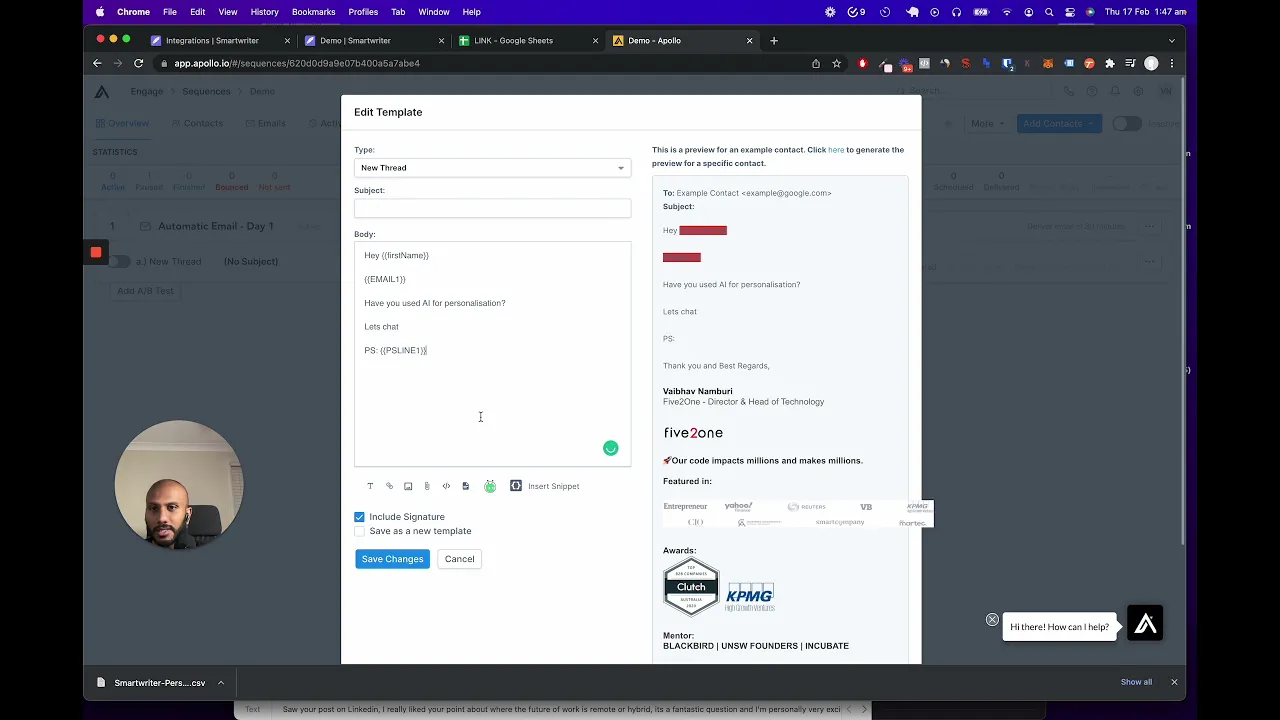The height and width of the screenshot is (720, 1280).
Task: Insert an image into the template
Action: pyautogui.click(x=408, y=486)
